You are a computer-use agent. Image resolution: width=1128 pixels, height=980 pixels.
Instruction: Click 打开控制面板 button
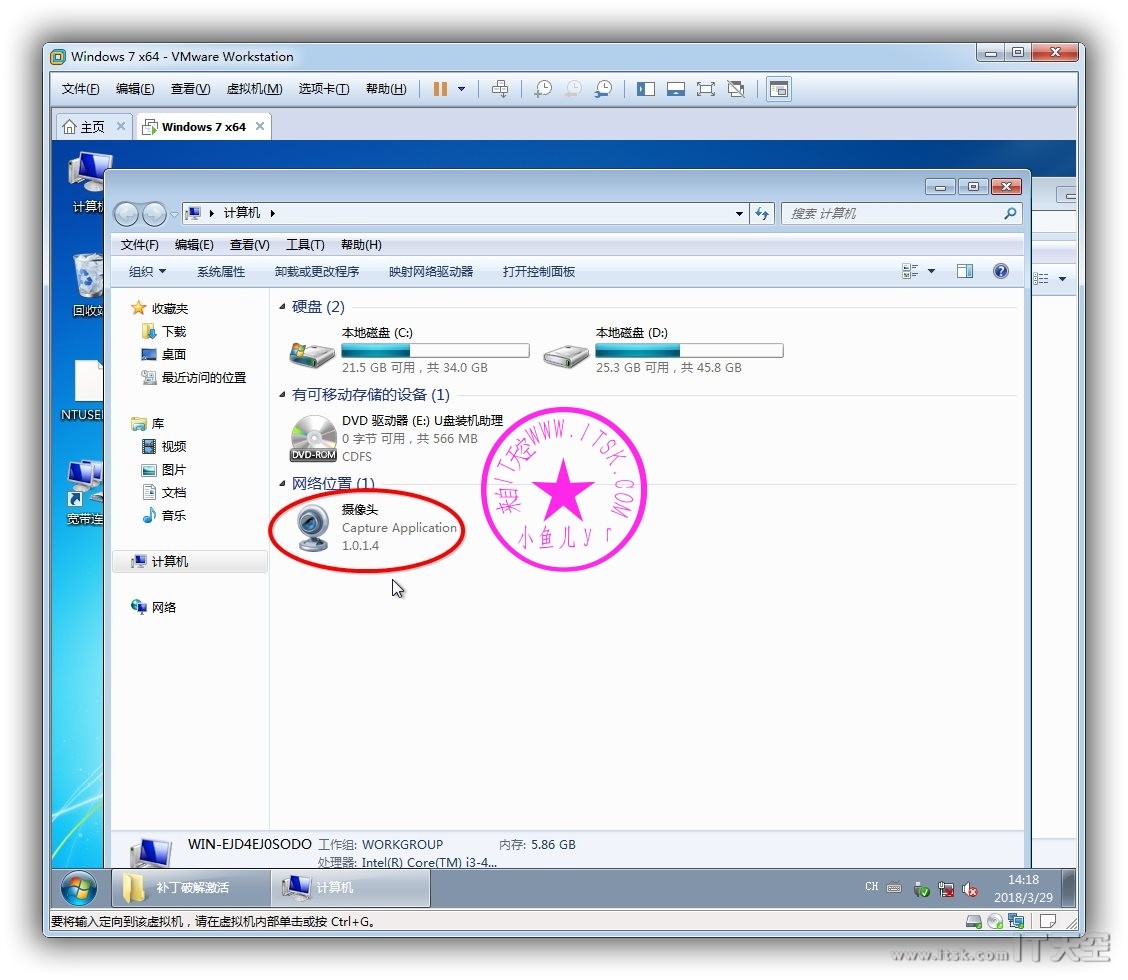coord(538,272)
